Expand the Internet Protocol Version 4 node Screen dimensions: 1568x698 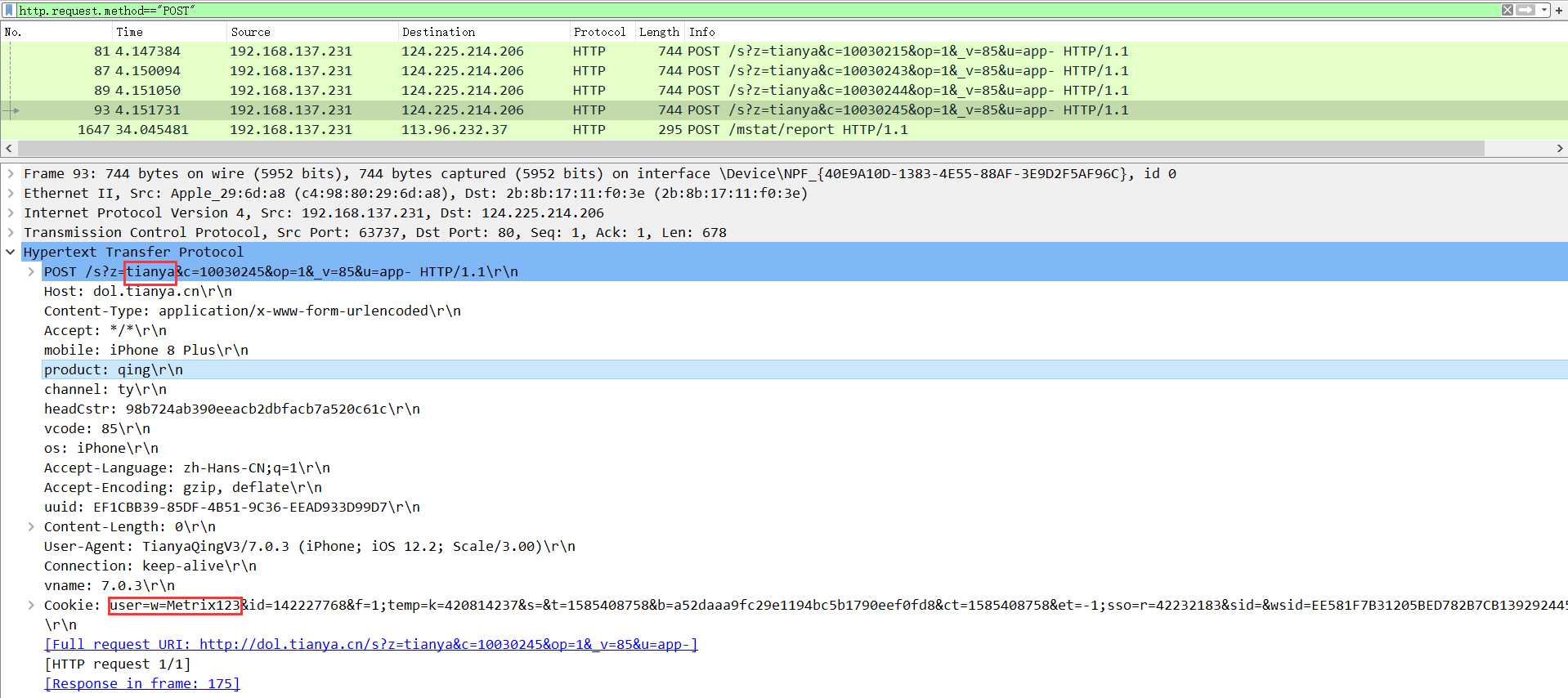pyautogui.click(x=11, y=213)
